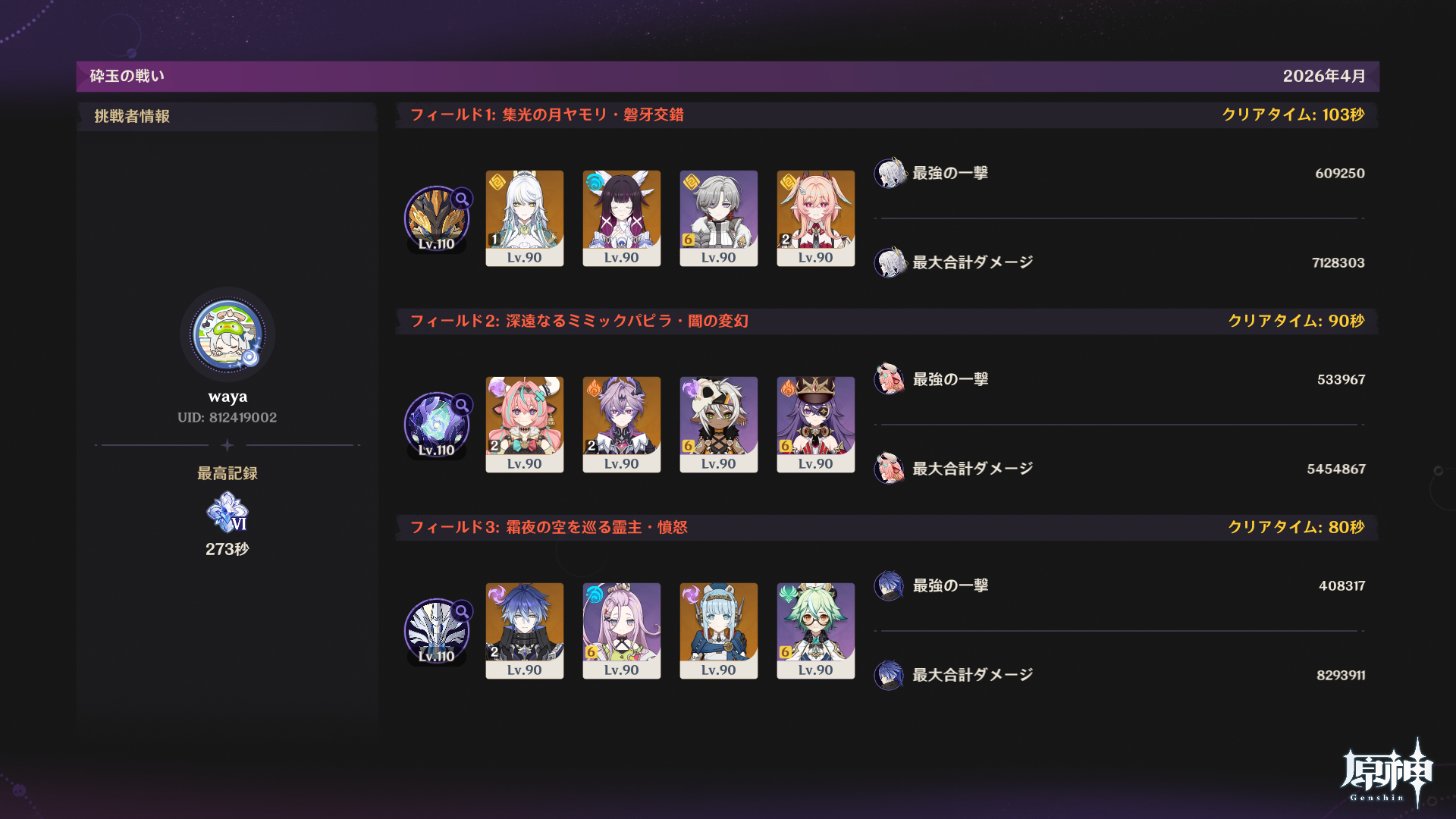Click the フィールド3 stage title
Image resolution: width=1456 pixels, height=819 pixels.
pyautogui.click(x=548, y=527)
